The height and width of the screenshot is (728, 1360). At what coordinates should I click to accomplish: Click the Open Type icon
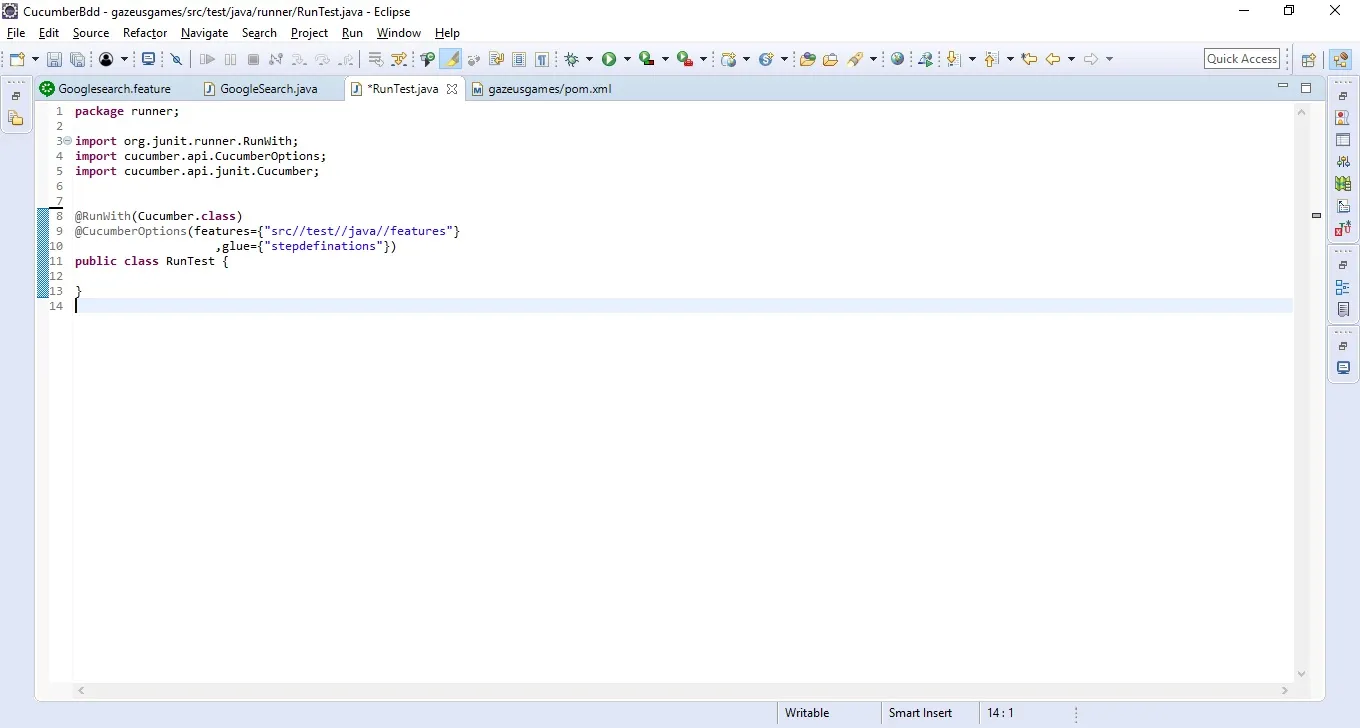click(808, 59)
